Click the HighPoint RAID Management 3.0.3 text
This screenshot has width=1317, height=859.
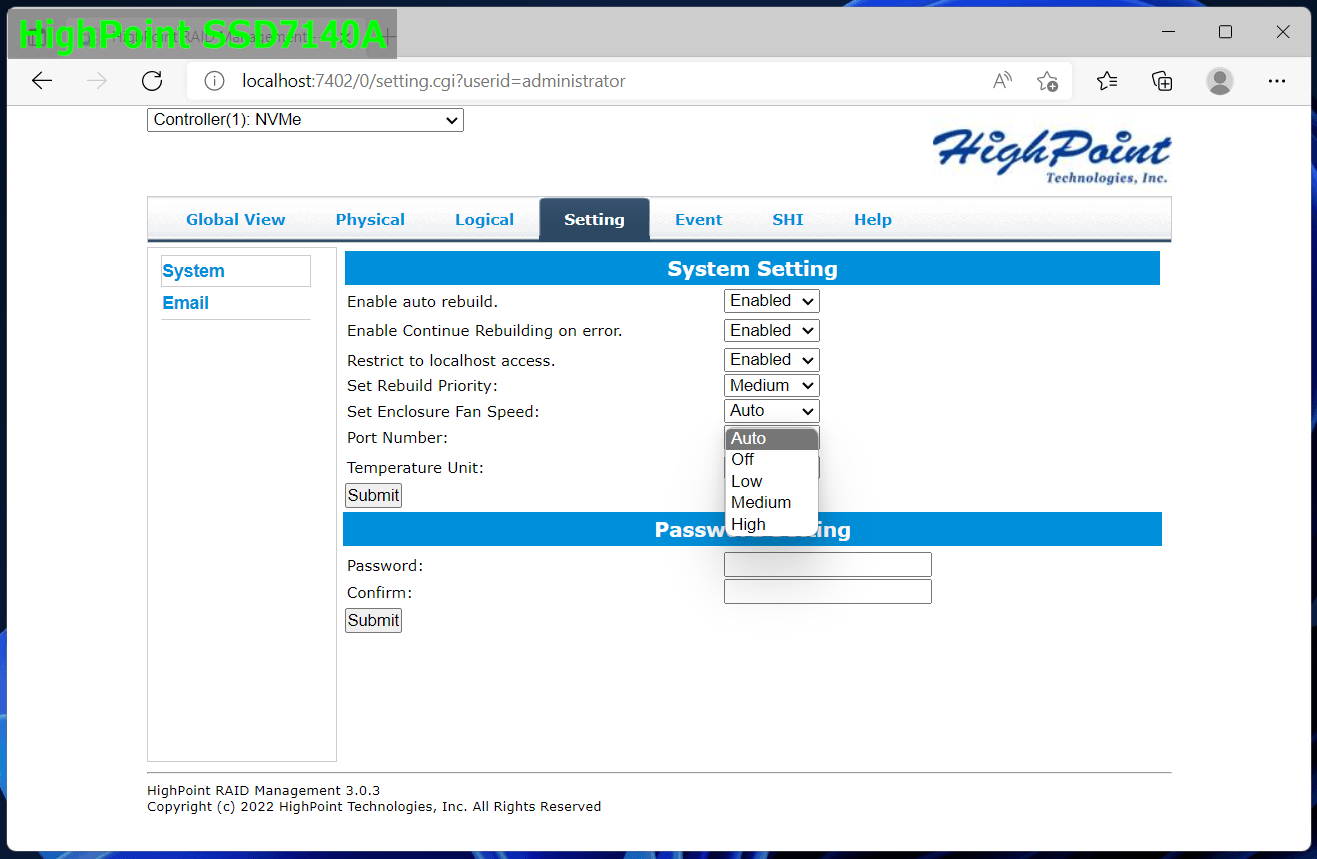[x=264, y=791]
